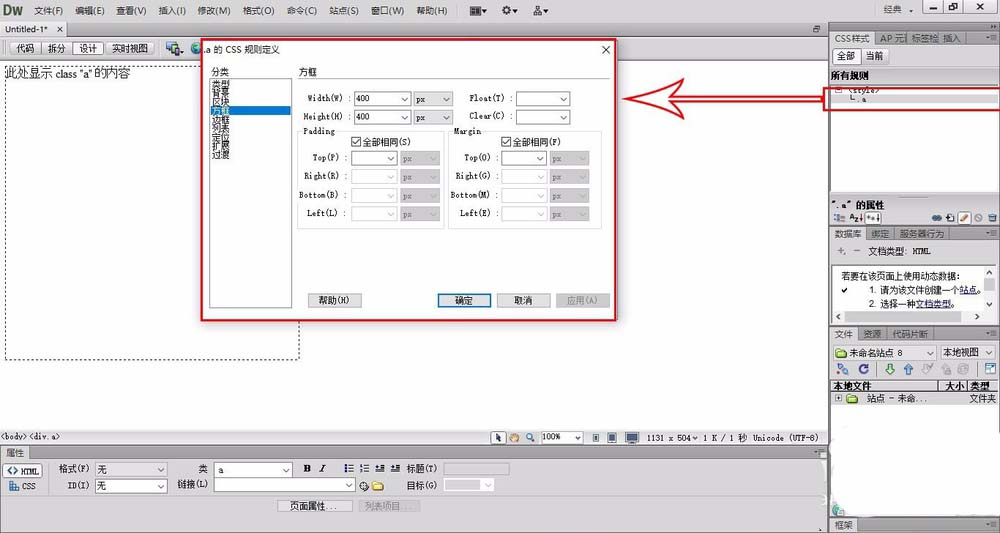Click attach style sheet link icon
1000x533 pixels.
click(x=937, y=218)
